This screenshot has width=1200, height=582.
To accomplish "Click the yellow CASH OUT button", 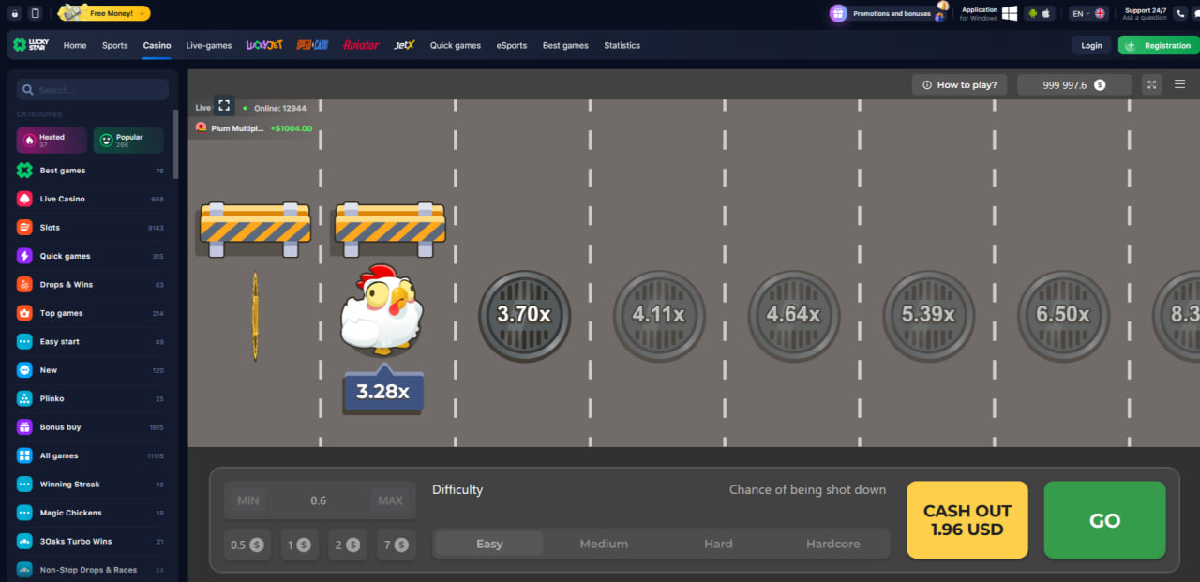I will click(x=966, y=520).
